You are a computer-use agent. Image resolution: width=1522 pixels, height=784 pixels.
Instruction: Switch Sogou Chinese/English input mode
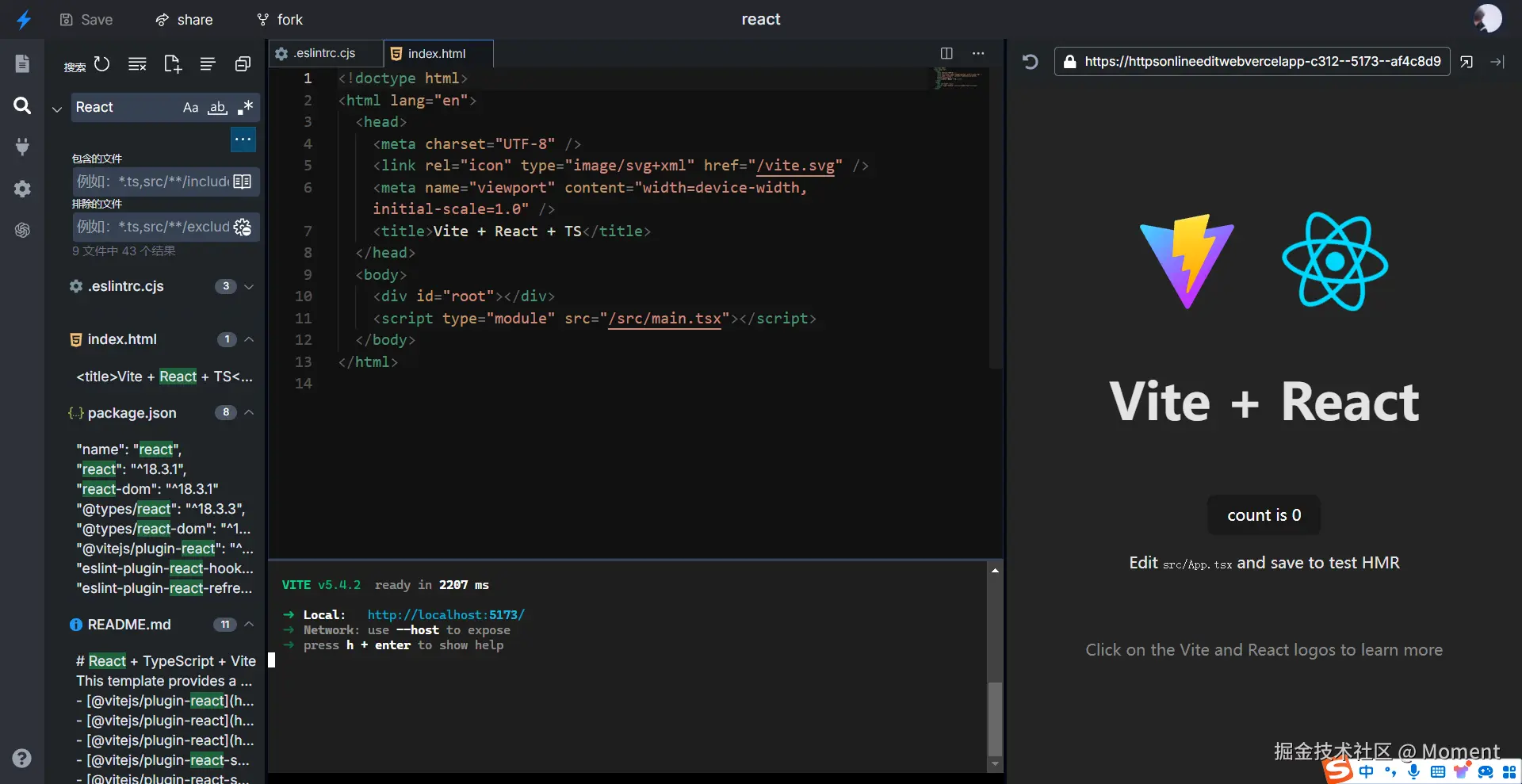click(x=1367, y=771)
